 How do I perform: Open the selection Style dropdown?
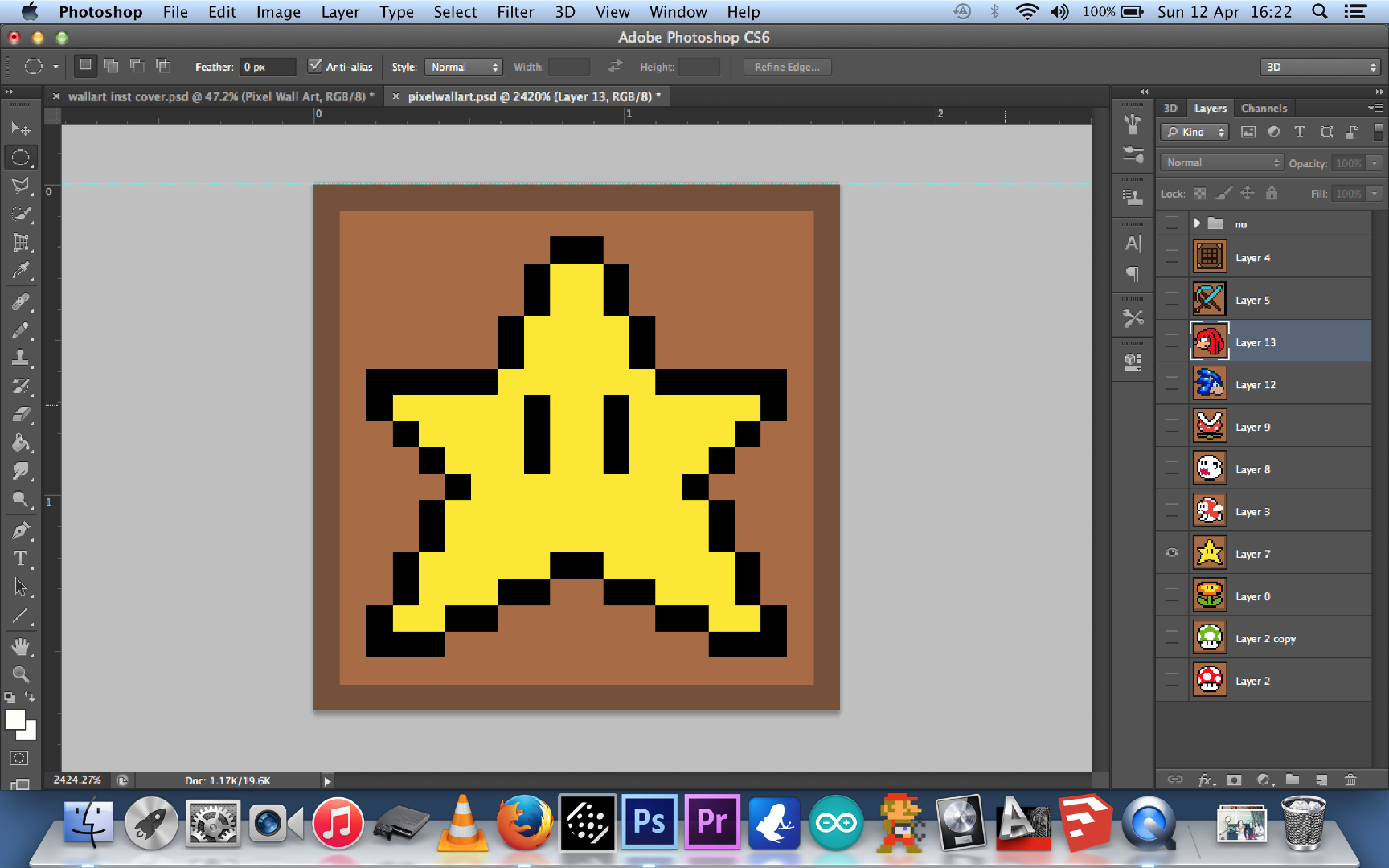(464, 67)
